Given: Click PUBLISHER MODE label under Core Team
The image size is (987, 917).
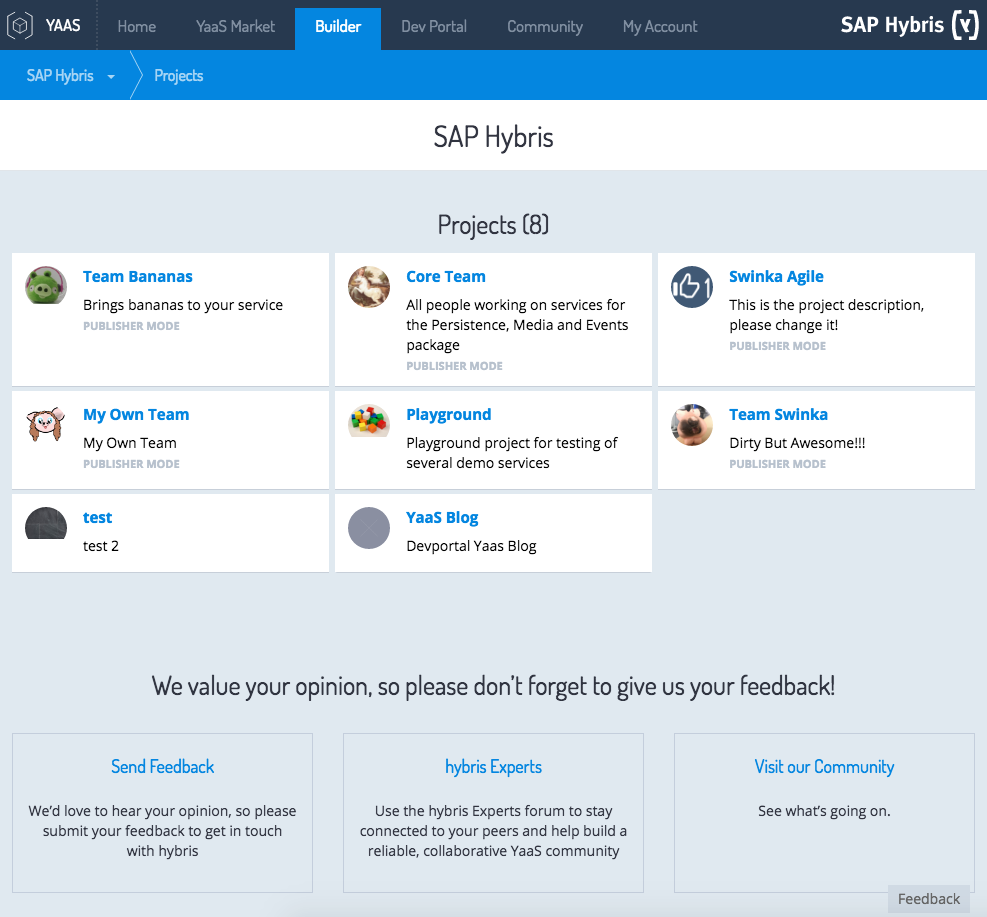Looking at the screenshot, I should 454,366.
